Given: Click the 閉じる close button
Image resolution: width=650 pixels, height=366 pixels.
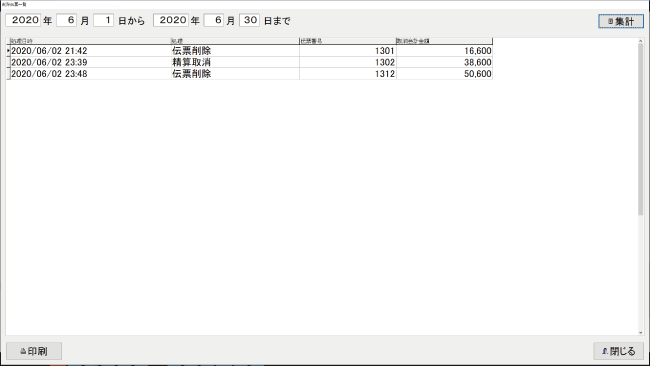Looking at the screenshot, I should click(x=618, y=351).
